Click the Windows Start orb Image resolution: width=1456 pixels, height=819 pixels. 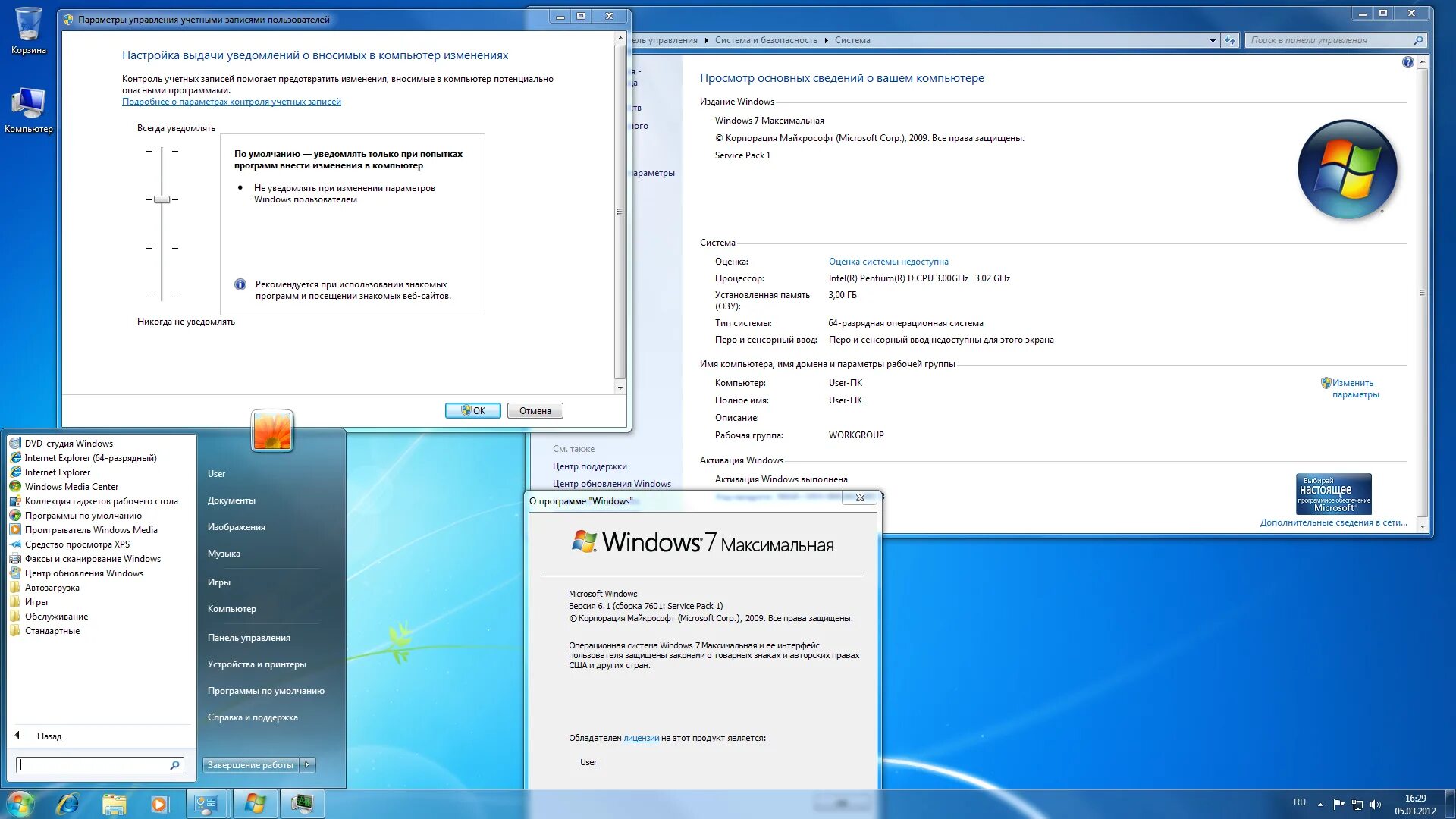[x=20, y=804]
